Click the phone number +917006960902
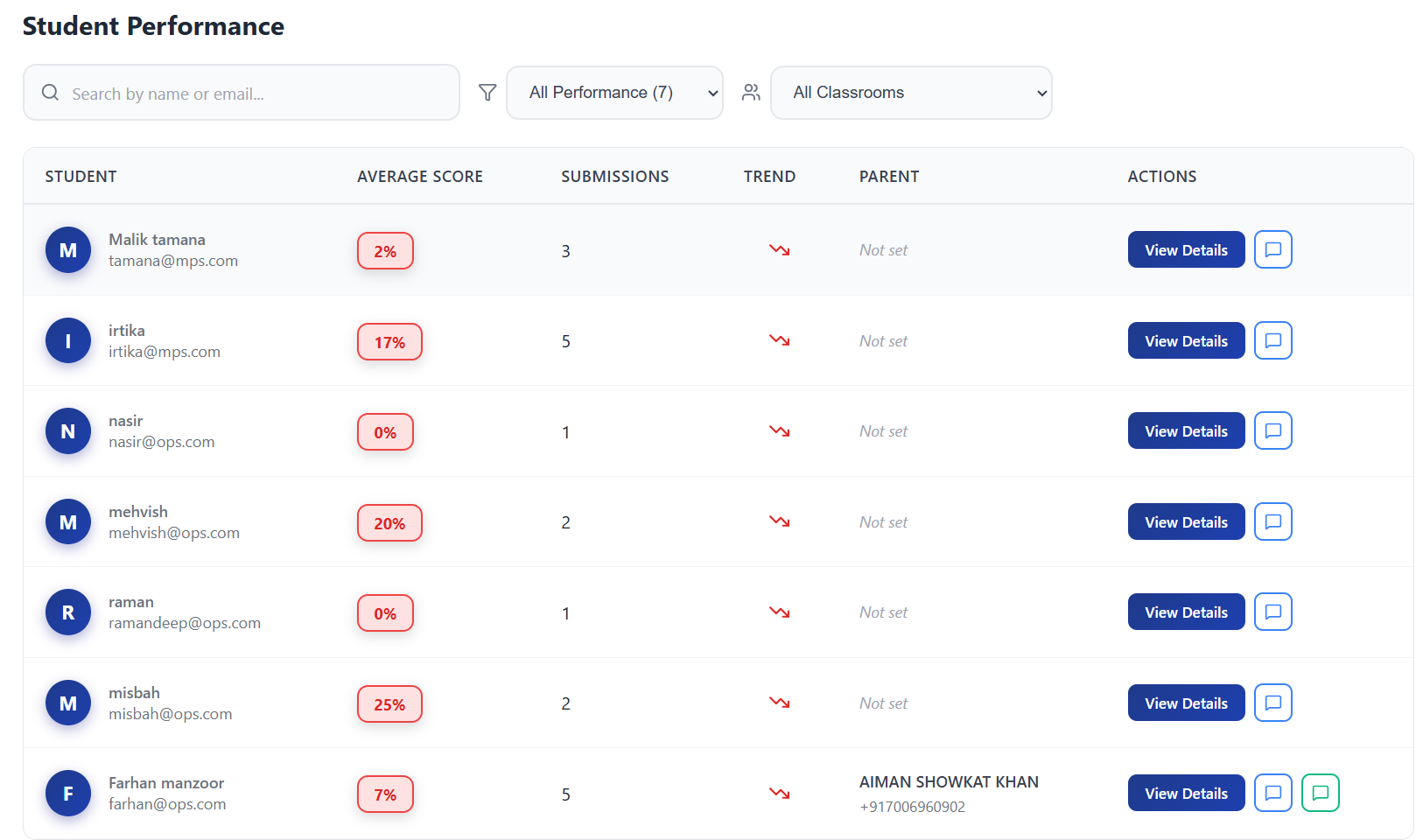This screenshot has height=840, width=1416. (x=912, y=807)
